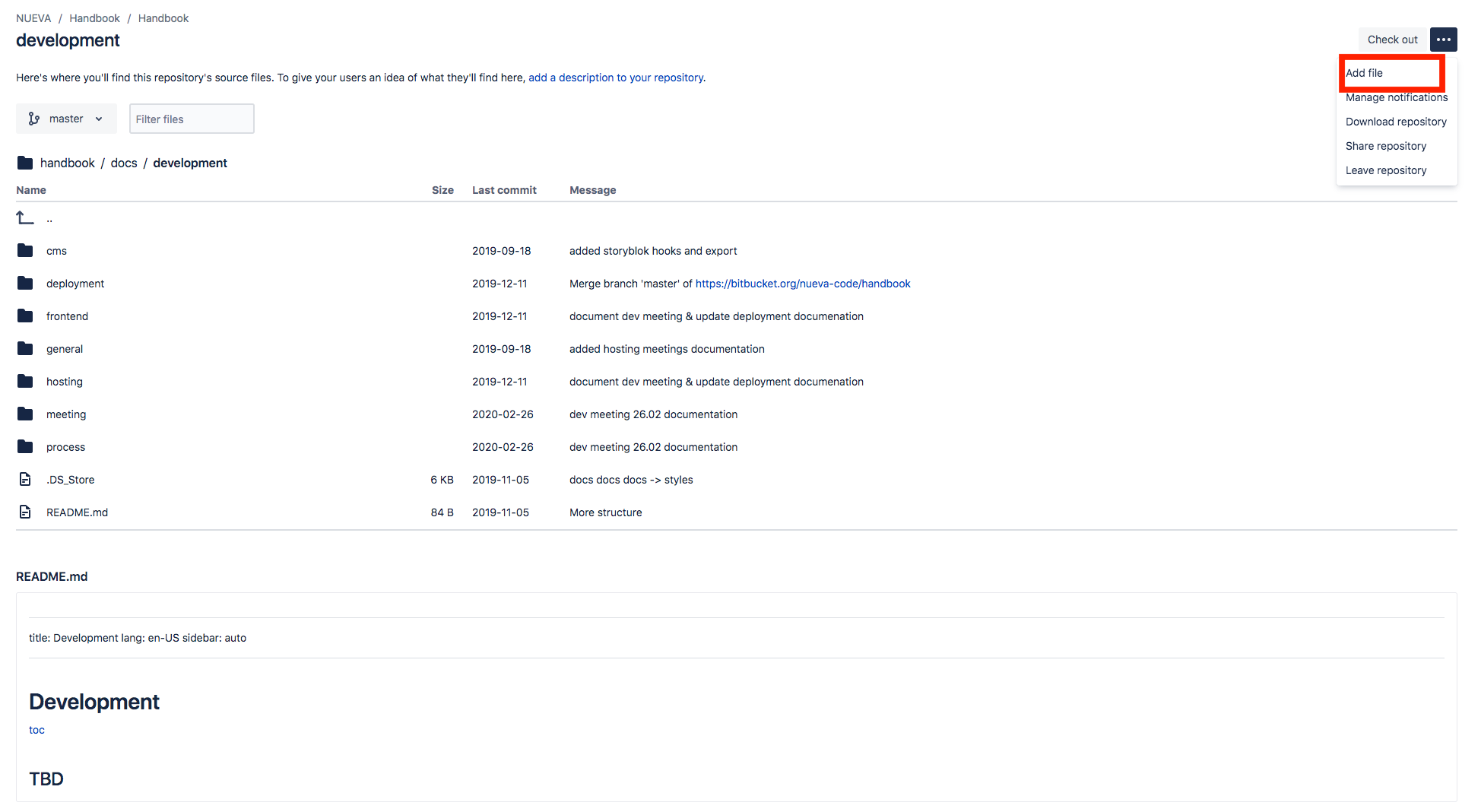Click the folder icon beside deployment

pos(25,284)
